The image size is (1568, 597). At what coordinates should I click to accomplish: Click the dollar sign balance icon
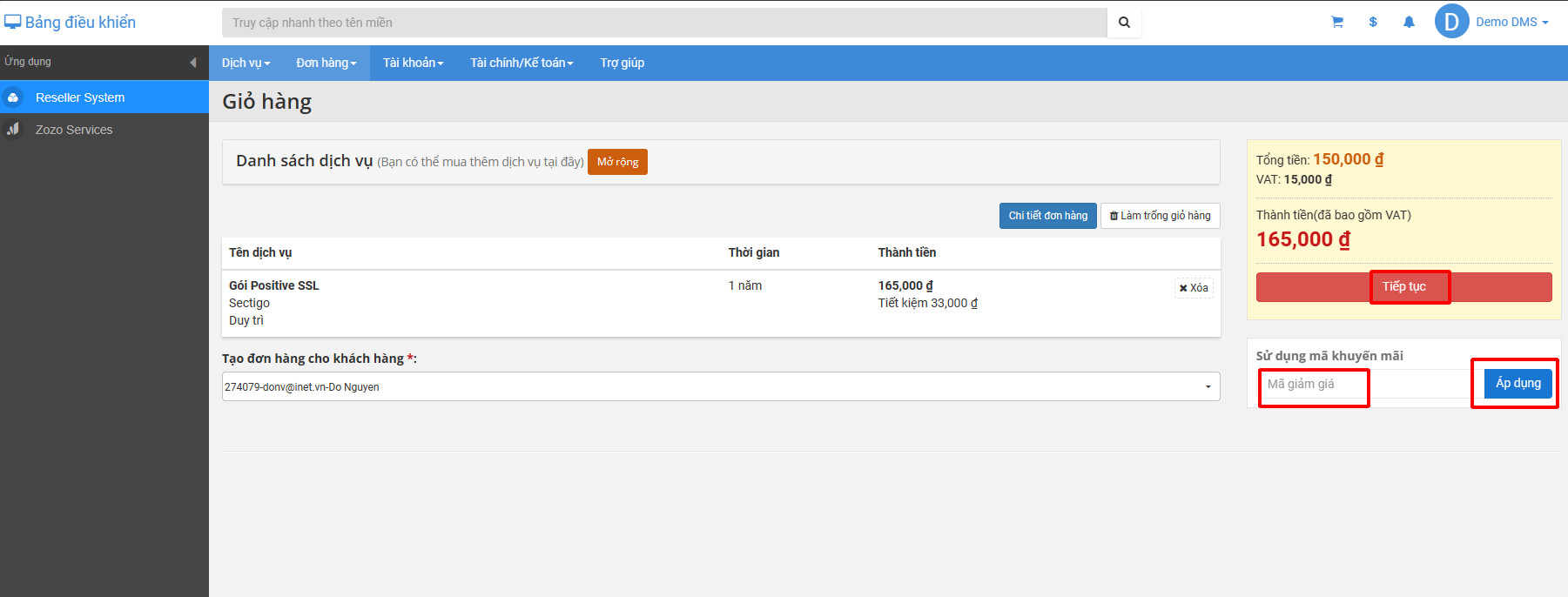coord(1373,23)
